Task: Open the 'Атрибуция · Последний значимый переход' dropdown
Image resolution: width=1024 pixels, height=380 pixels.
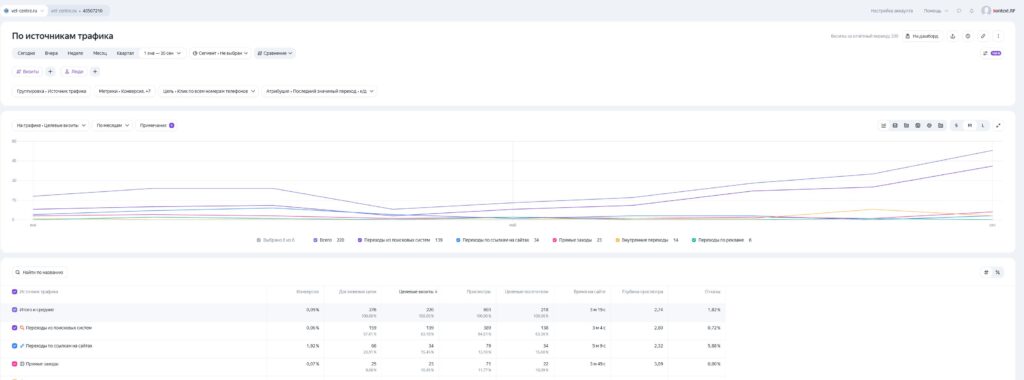Action: pyautogui.click(x=319, y=91)
